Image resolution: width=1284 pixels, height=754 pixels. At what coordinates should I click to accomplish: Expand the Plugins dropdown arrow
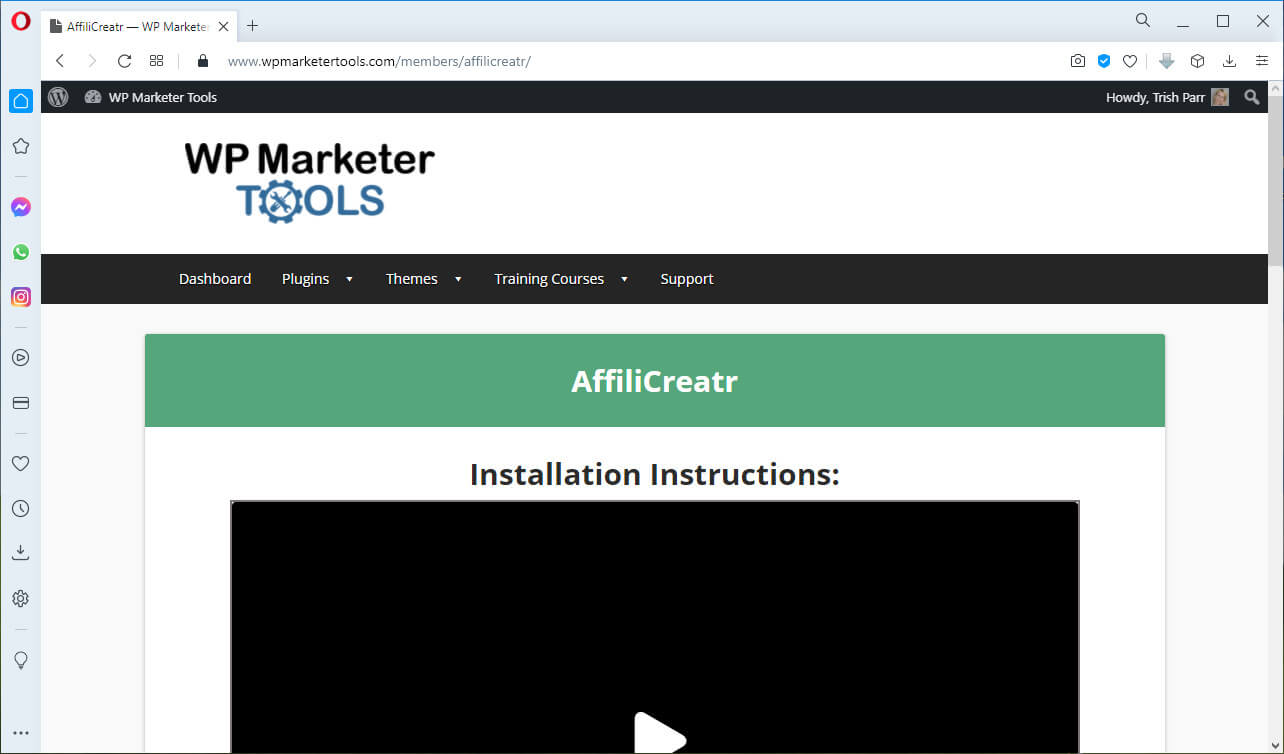point(349,279)
